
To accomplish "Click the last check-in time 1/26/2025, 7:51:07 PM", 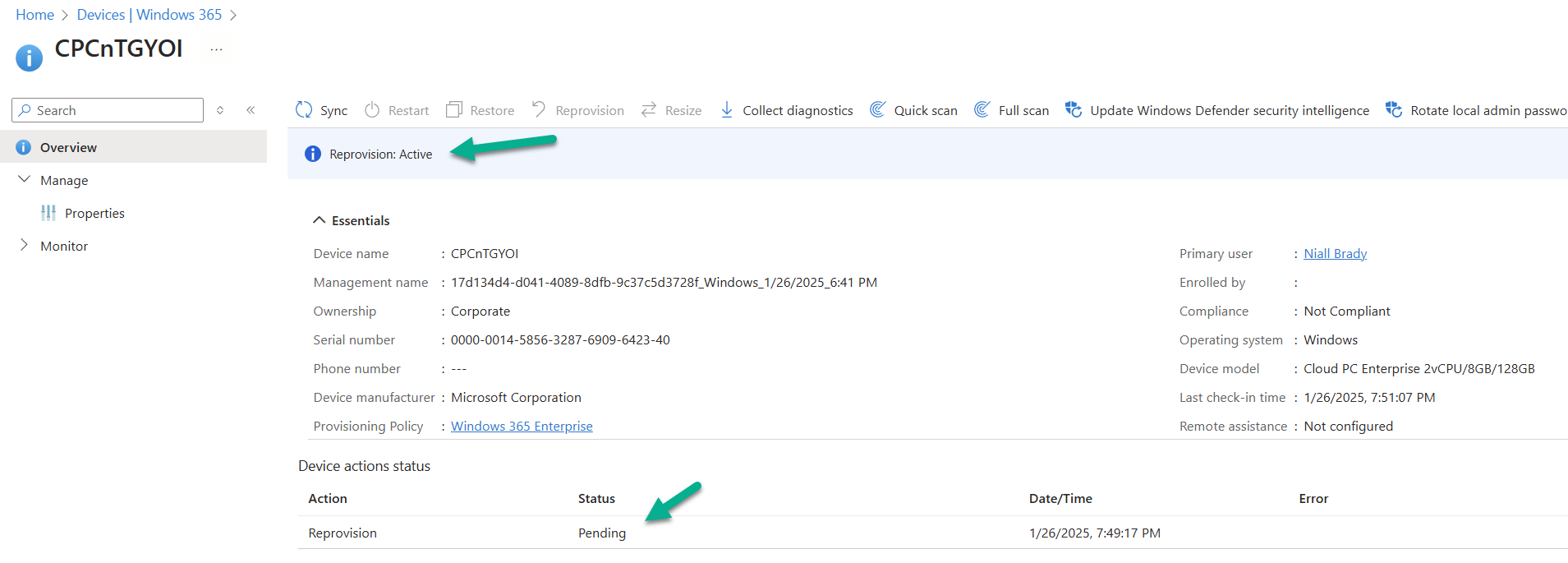I will (x=1369, y=397).
